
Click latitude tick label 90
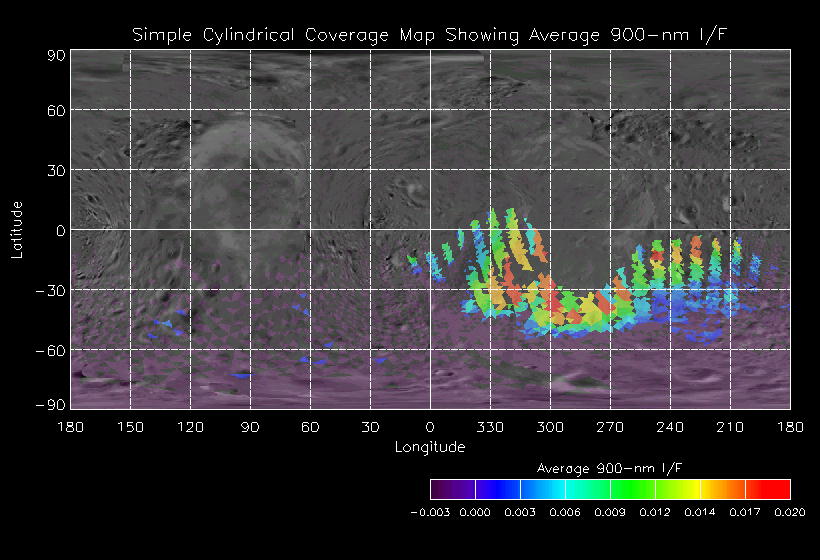tap(56, 55)
